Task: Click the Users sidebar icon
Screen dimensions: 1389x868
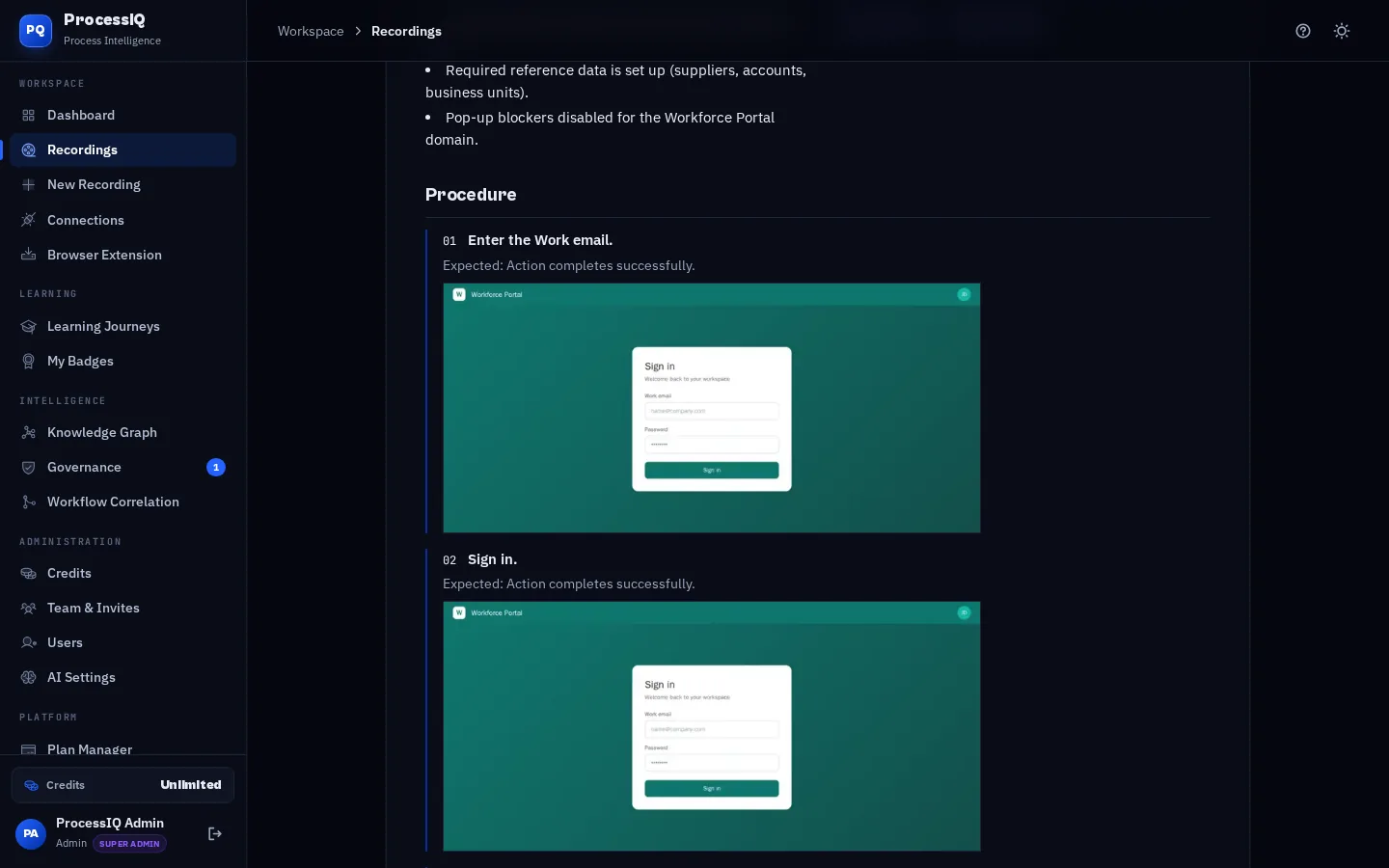Action: (x=29, y=643)
